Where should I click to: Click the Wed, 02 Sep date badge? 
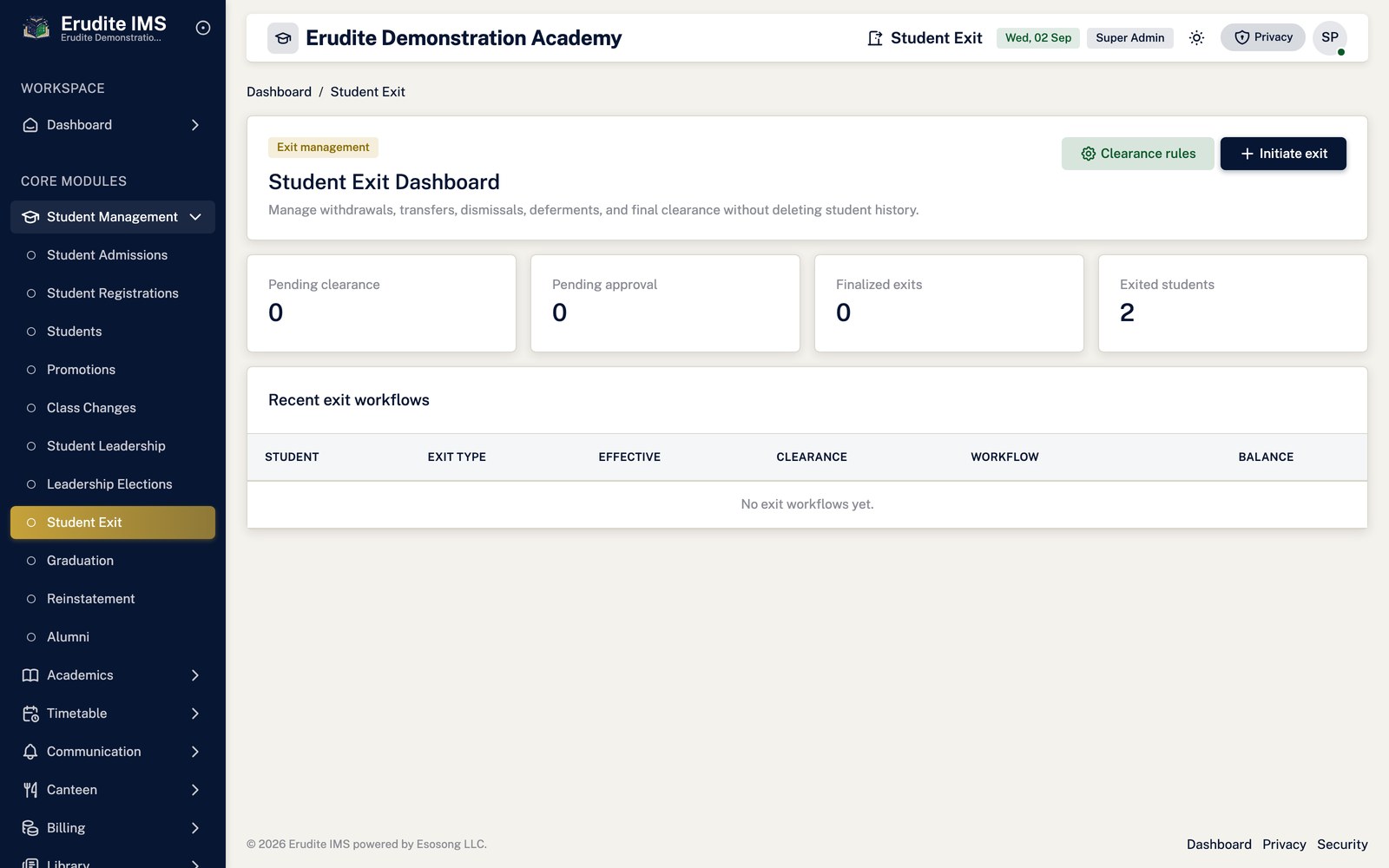coord(1038,38)
